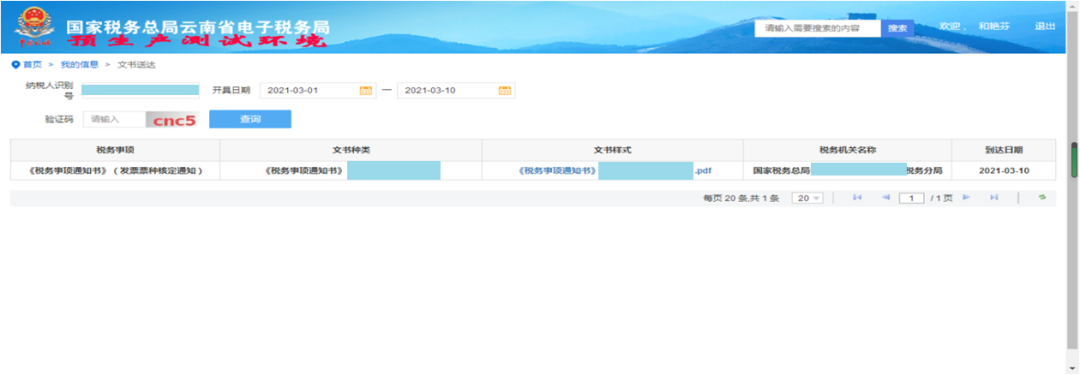Refresh the results table icon
This screenshot has width=1080, height=375.
coord(1042,198)
